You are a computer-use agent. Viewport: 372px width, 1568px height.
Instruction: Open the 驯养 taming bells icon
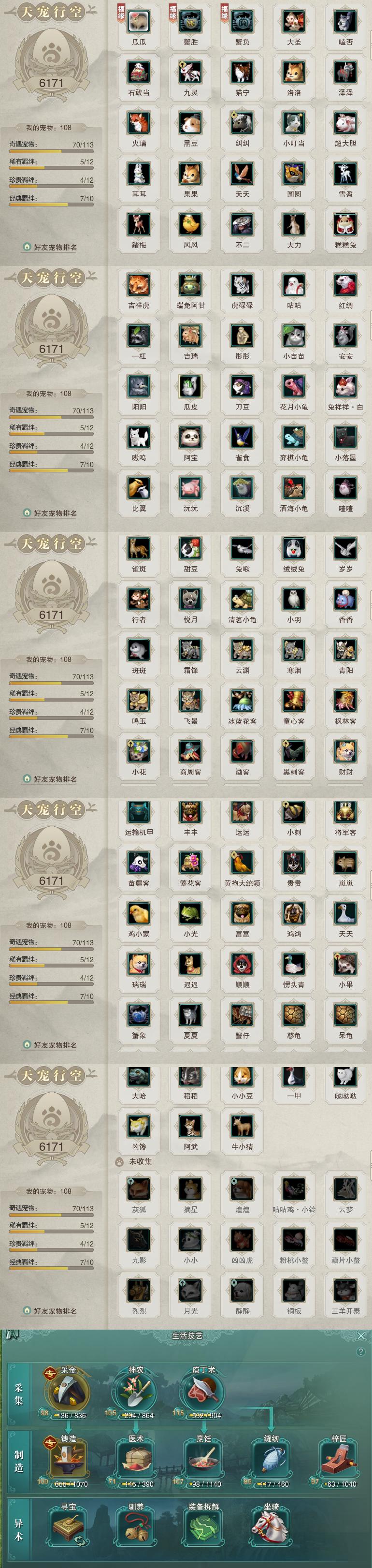pos(136,1527)
